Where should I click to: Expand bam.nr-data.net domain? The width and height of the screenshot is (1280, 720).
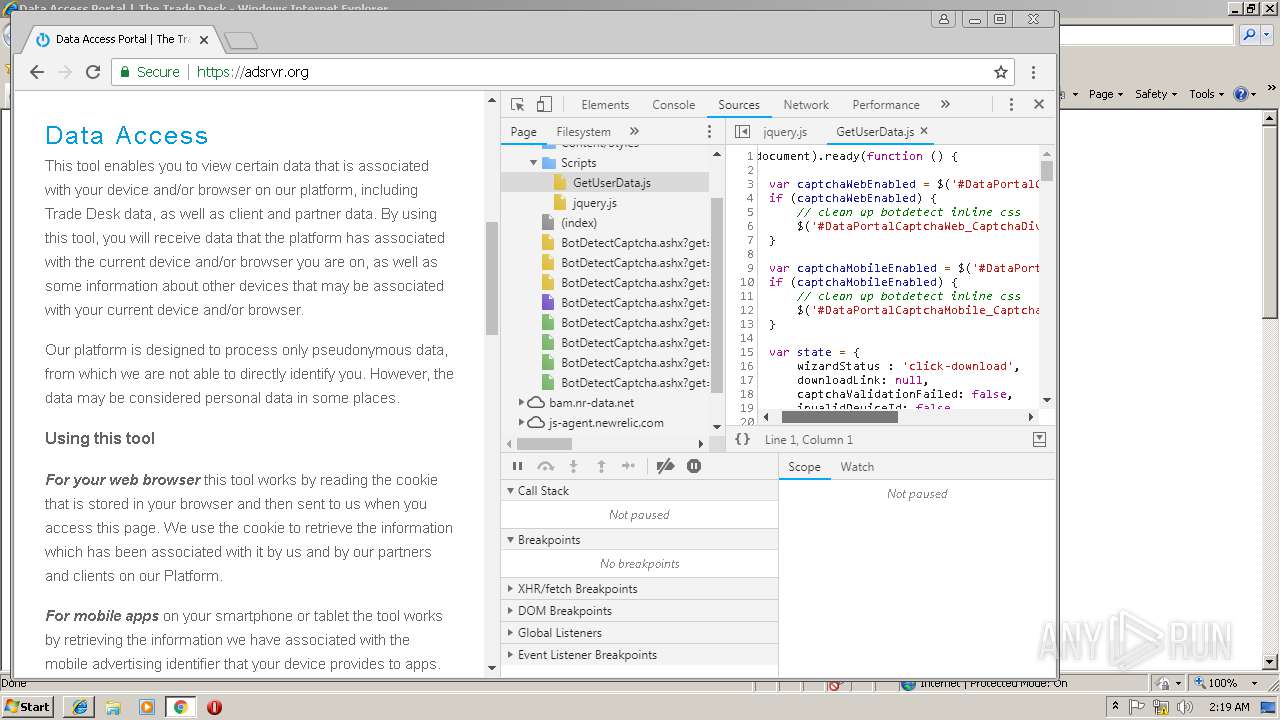pos(521,402)
